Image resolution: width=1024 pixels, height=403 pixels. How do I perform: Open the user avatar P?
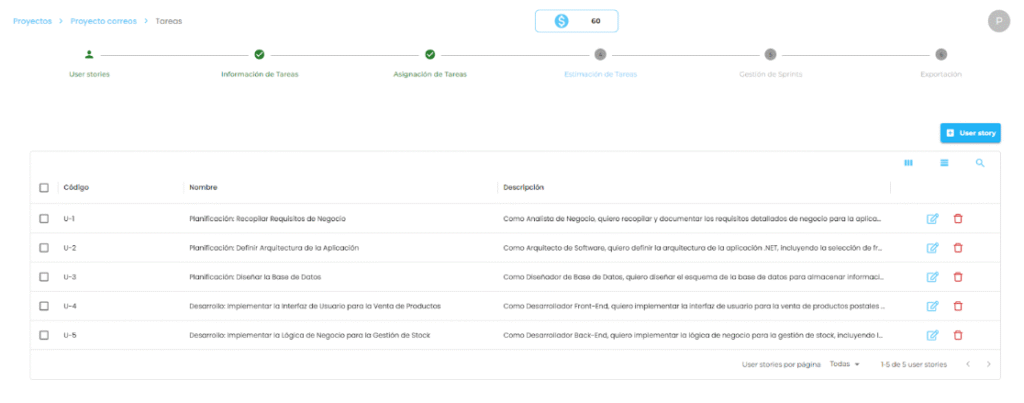point(997,21)
